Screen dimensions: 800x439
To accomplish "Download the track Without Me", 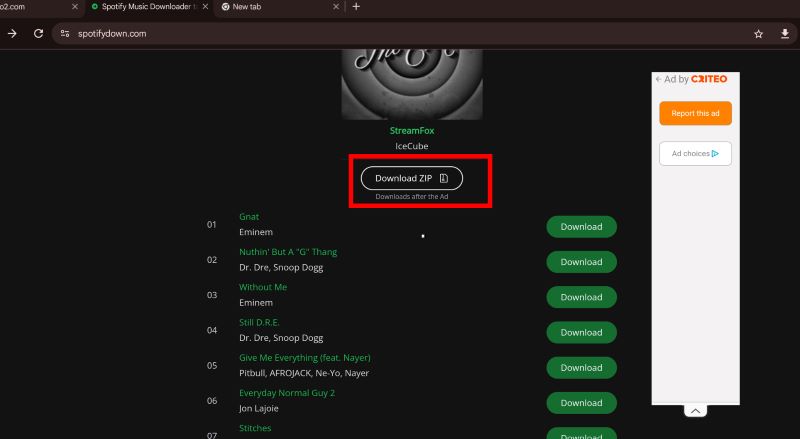I will pos(581,297).
